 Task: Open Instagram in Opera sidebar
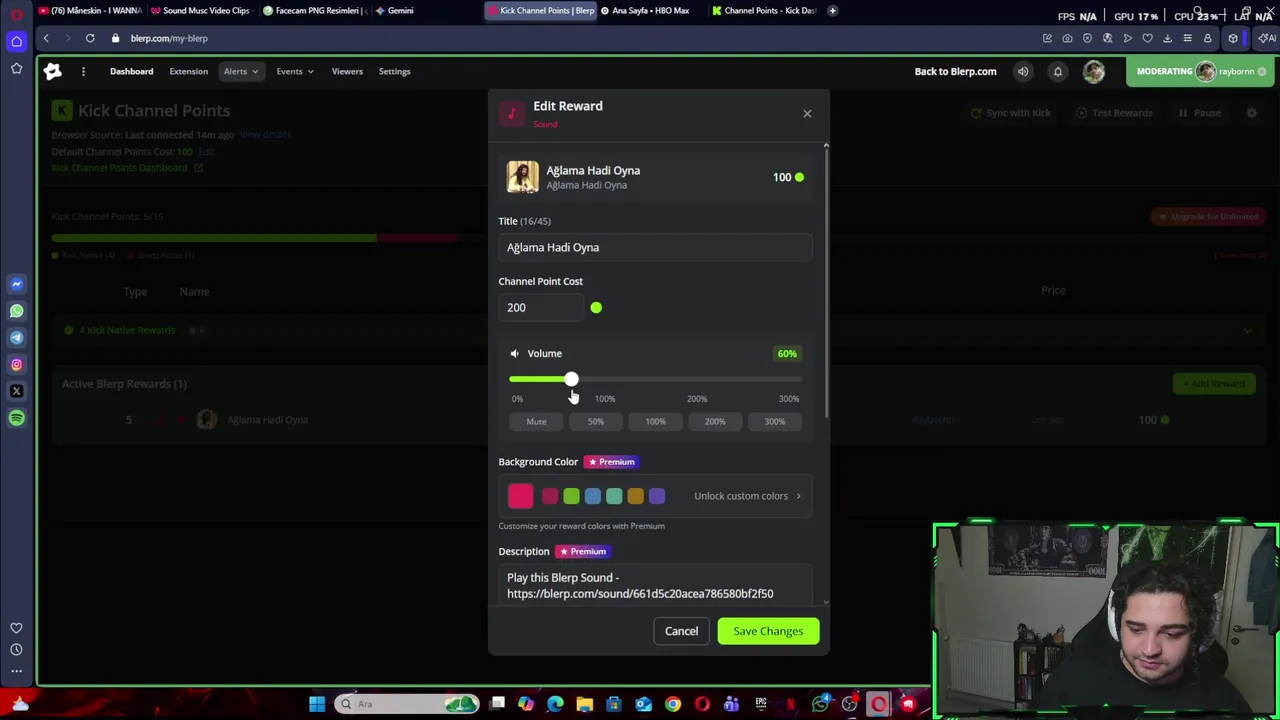(x=16, y=365)
